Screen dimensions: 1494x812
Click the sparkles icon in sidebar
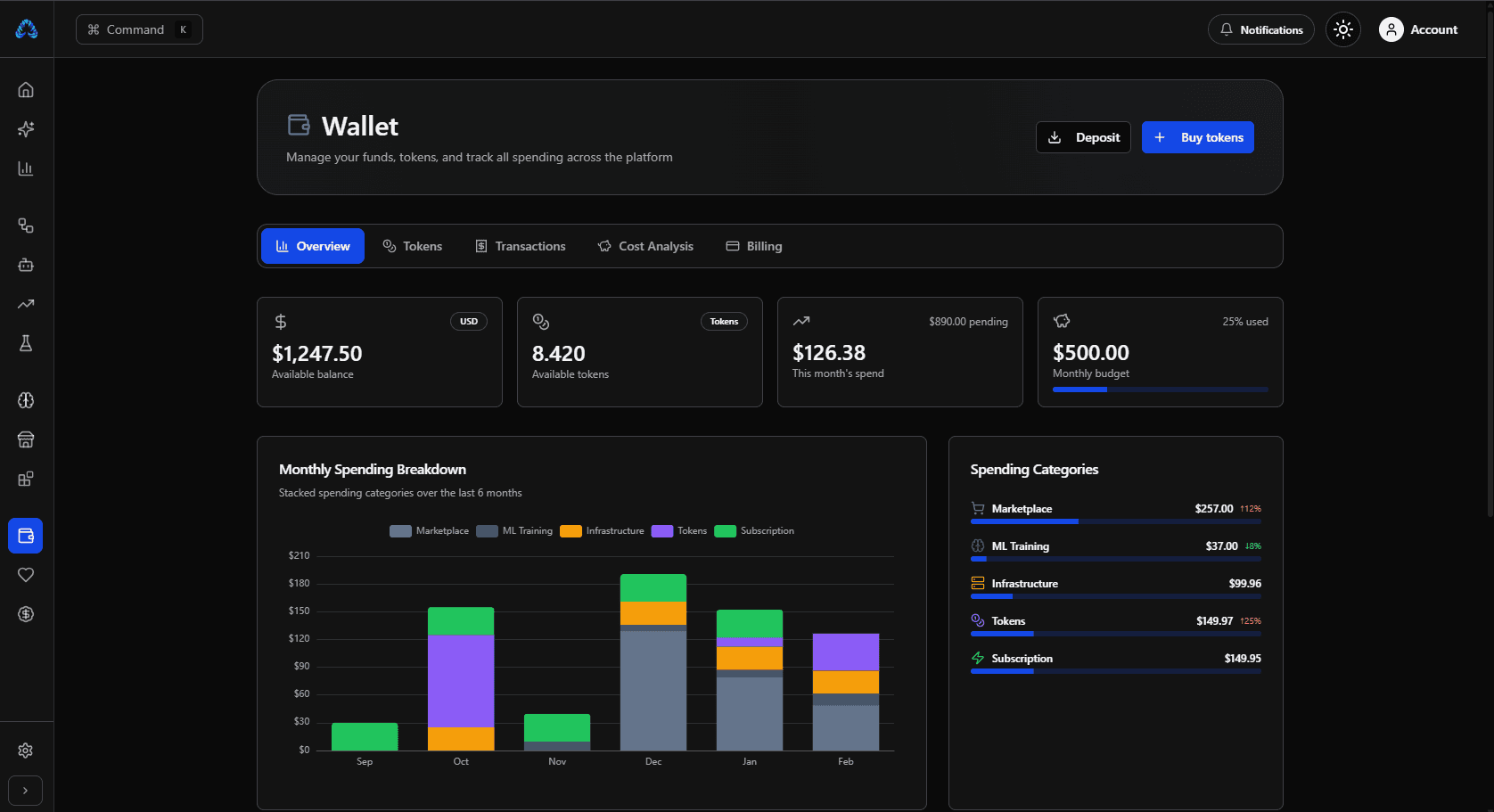(26, 129)
